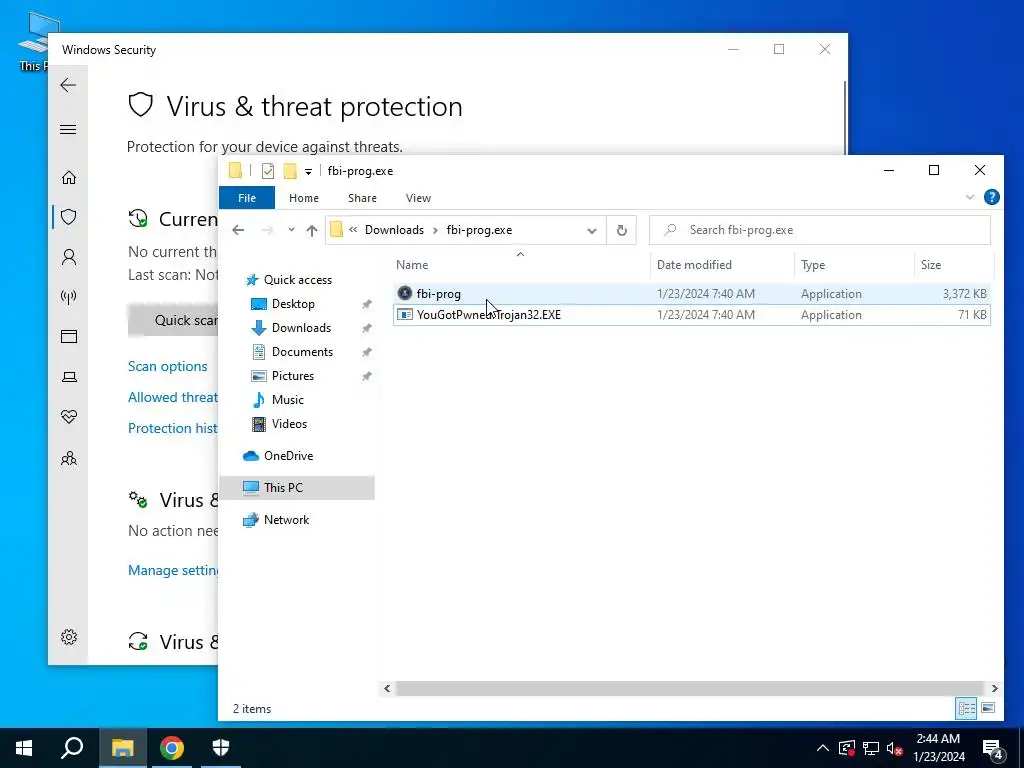Click scroll right arrow in file list
The height and width of the screenshot is (768, 1024).
point(994,688)
